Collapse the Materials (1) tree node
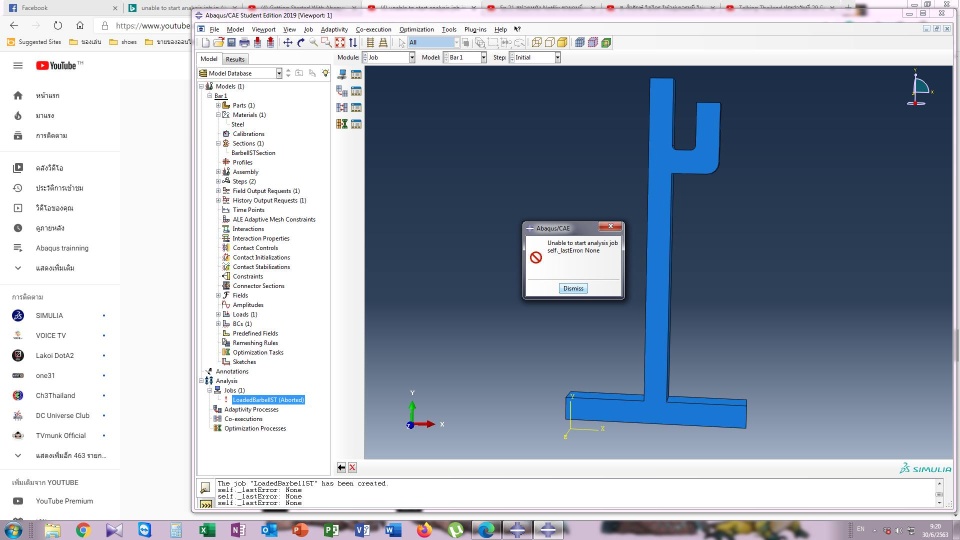Viewport: 960px width, 540px height. tap(218, 114)
